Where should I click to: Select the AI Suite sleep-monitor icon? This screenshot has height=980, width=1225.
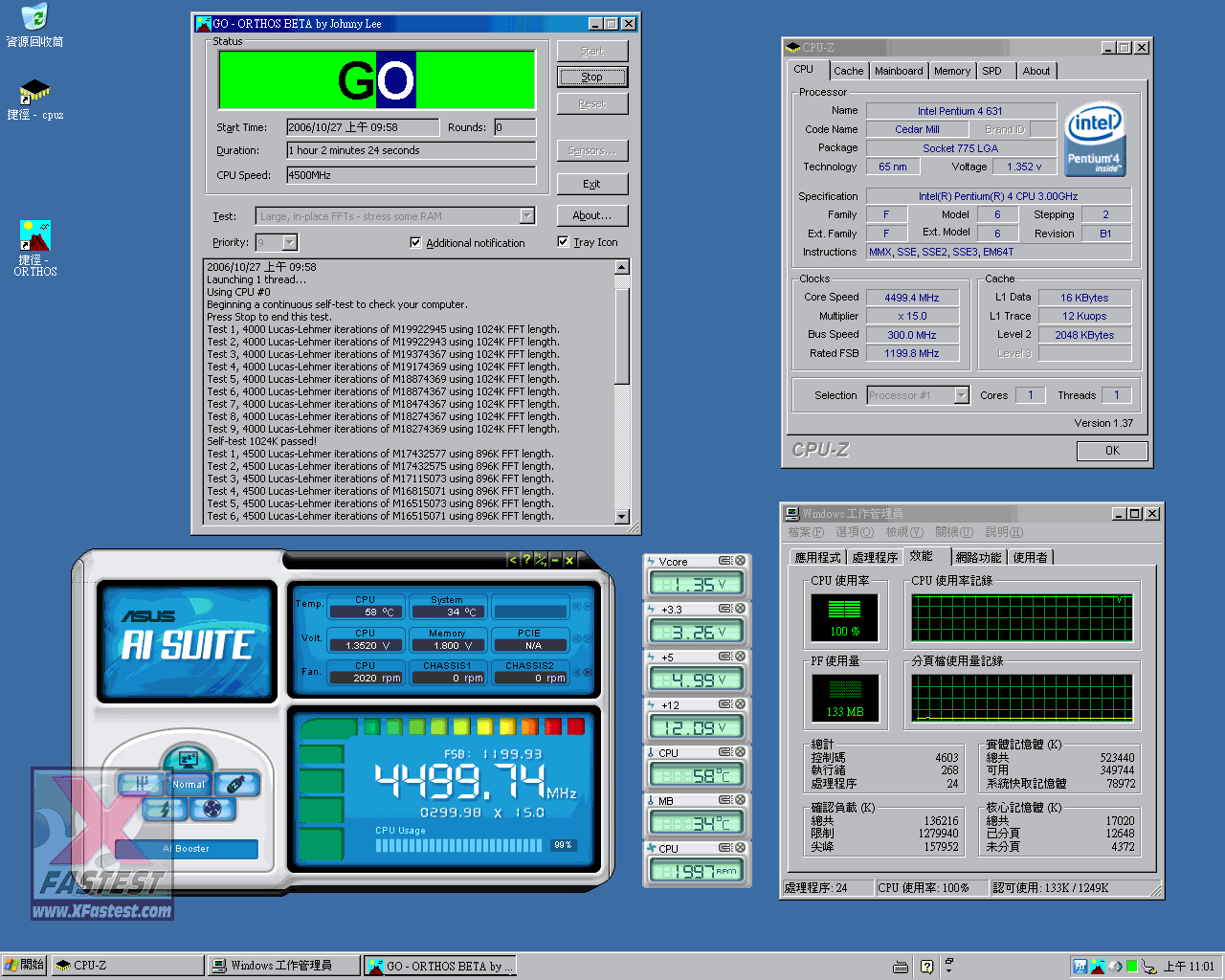click(x=188, y=761)
